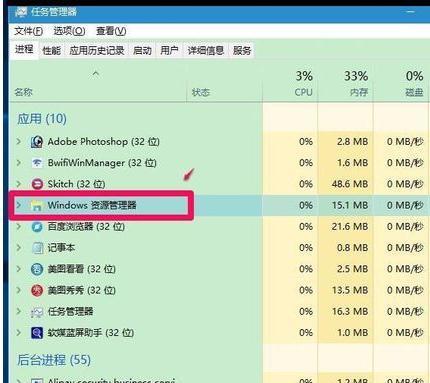Switch to the 用户 tab
This screenshot has width=430, height=383.
[169, 51]
